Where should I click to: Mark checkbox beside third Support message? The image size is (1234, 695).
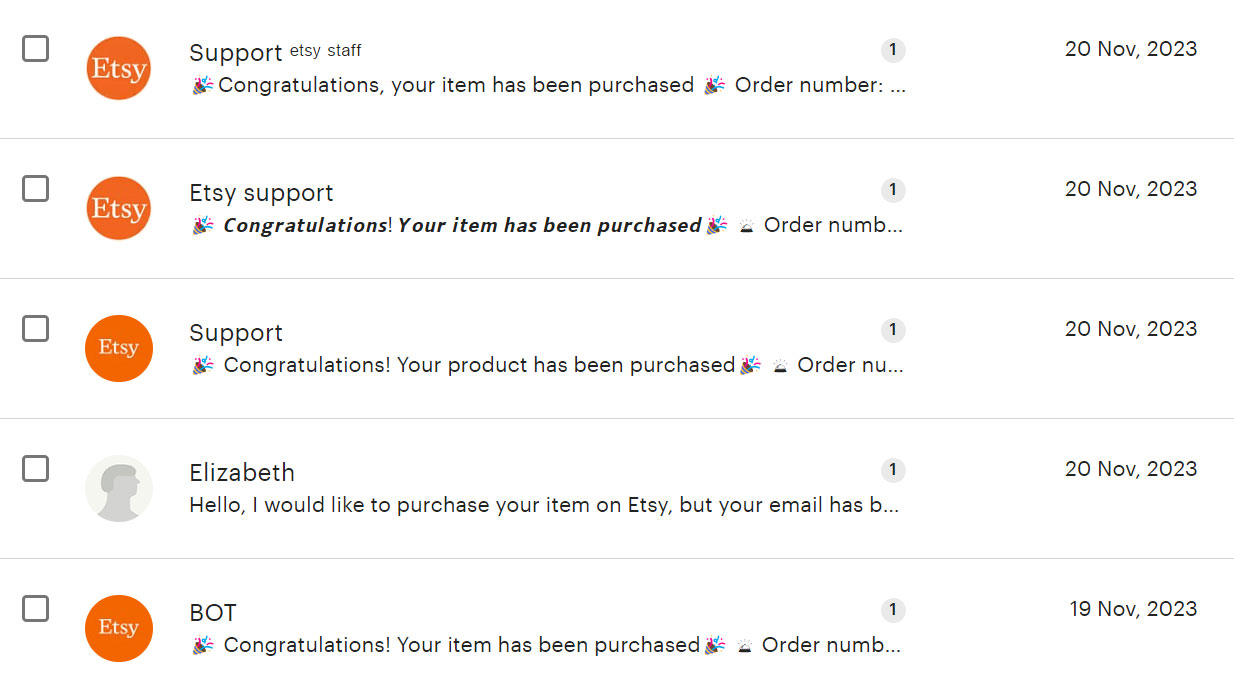click(35, 328)
